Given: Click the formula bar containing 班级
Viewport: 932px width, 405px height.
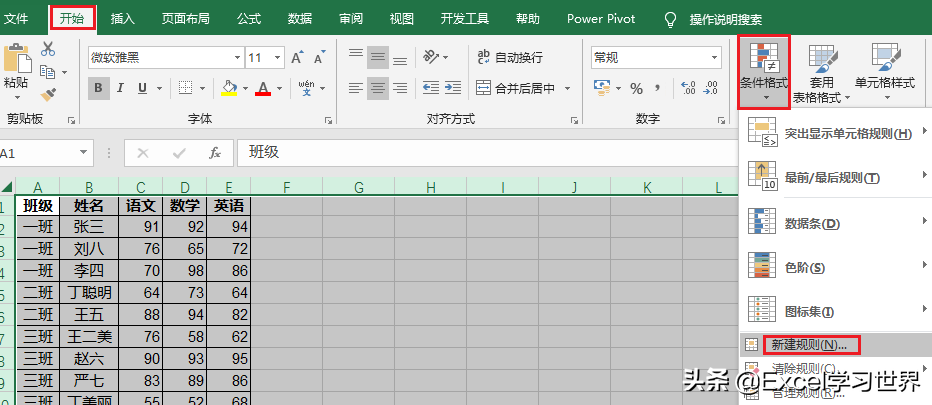Looking at the screenshot, I should click(486, 153).
